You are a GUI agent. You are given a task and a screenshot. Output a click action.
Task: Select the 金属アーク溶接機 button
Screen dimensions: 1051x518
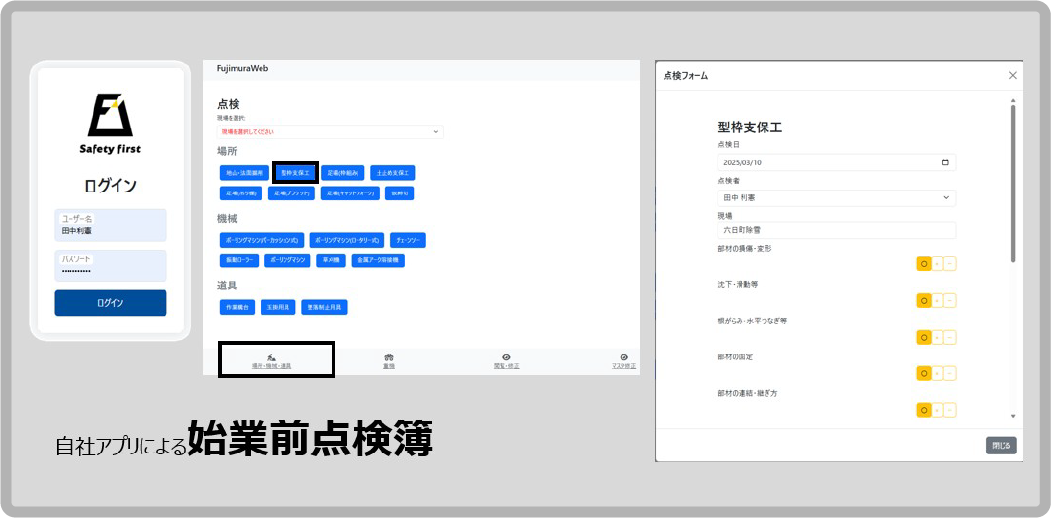[x=378, y=260]
